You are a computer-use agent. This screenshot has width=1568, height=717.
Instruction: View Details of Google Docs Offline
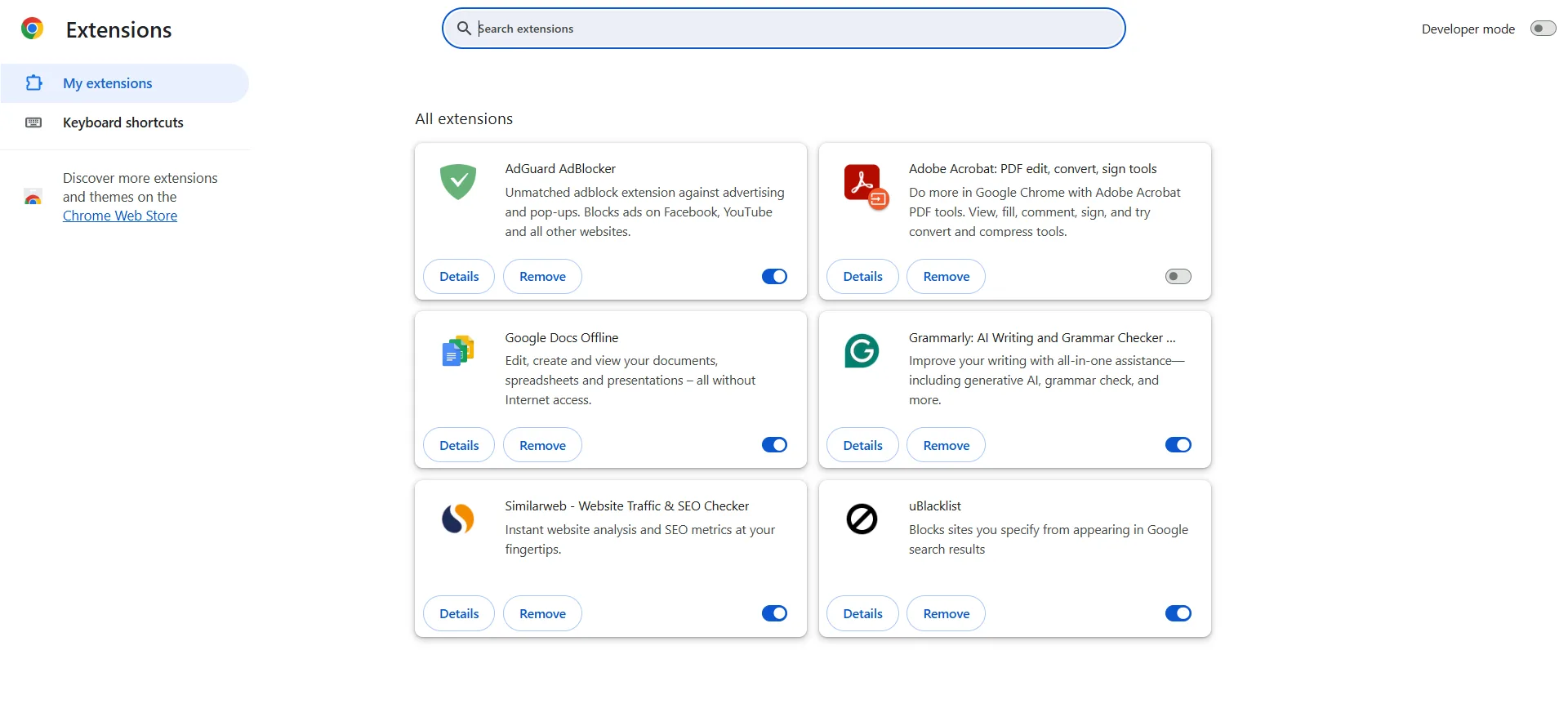[x=459, y=445]
